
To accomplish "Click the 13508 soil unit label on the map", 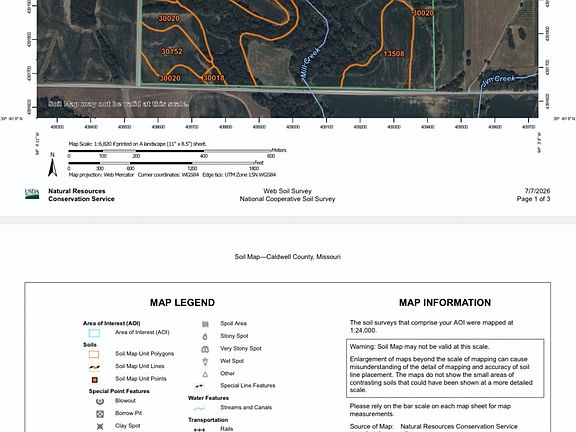I will click(x=394, y=54).
